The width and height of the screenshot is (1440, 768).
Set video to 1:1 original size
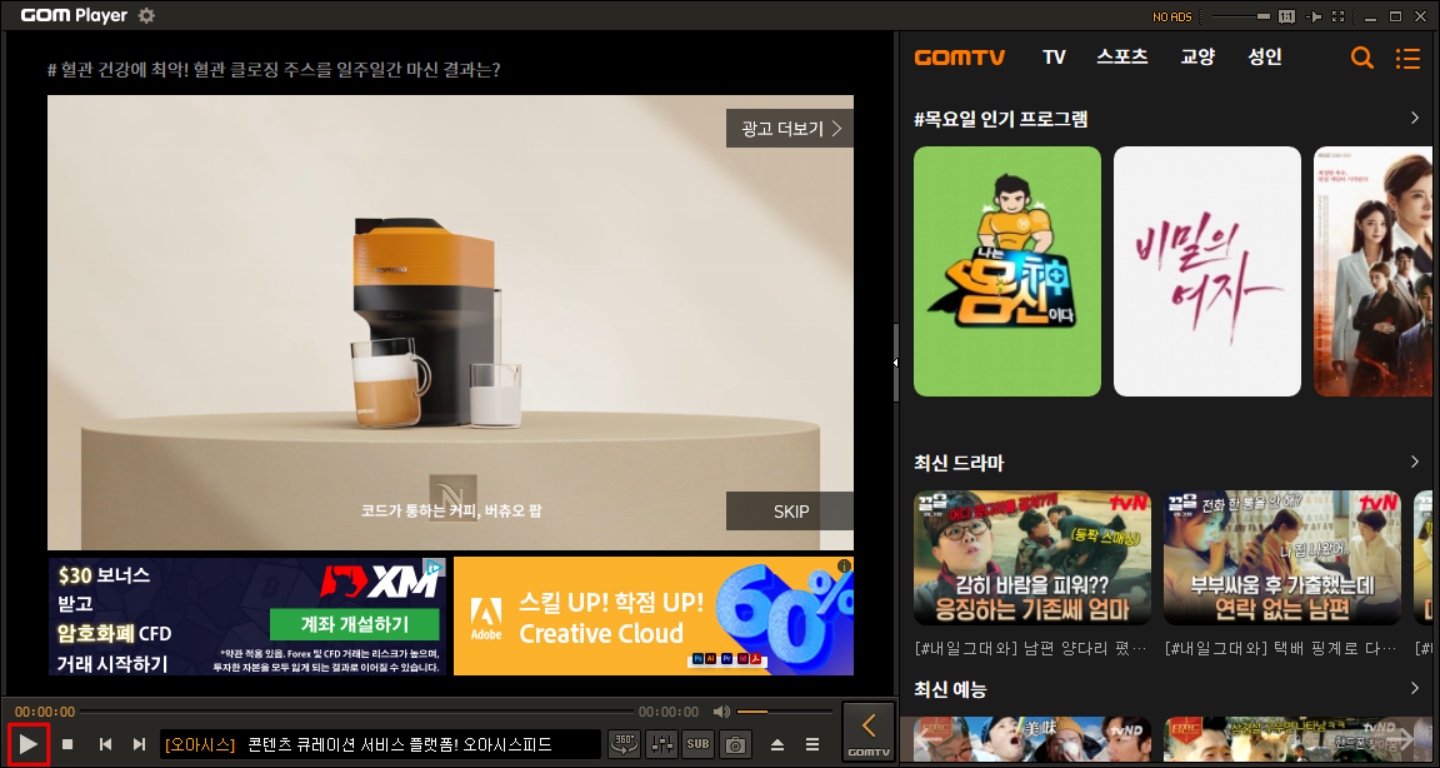coord(1287,17)
